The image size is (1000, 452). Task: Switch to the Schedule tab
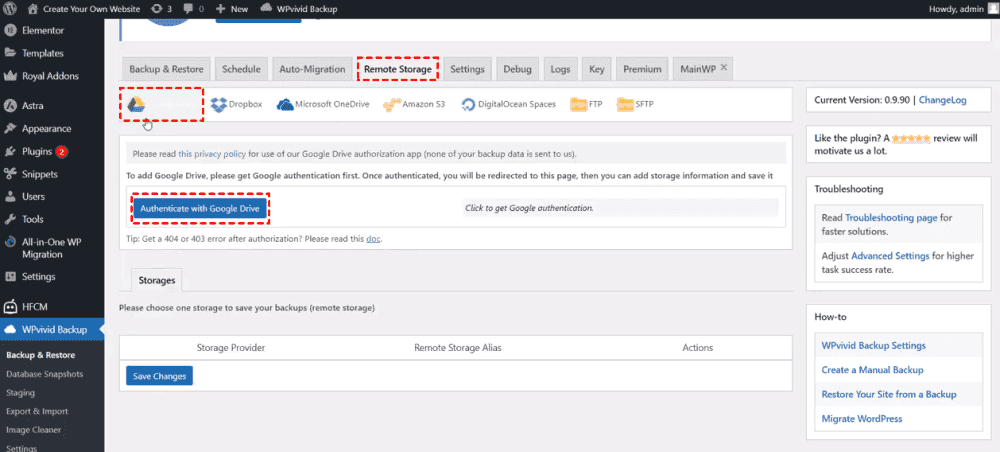[241, 69]
